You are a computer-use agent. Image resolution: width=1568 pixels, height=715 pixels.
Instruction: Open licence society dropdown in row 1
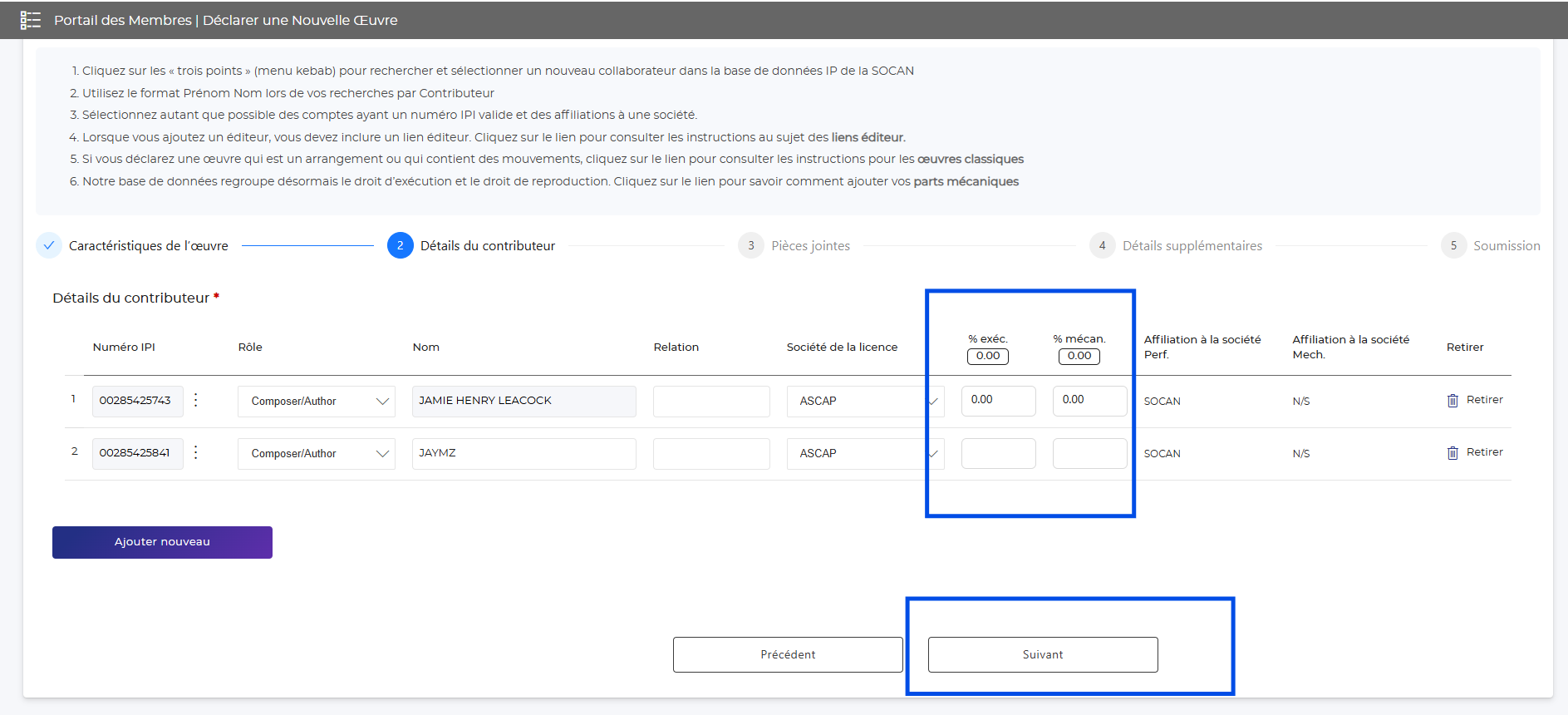pyautogui.click(x=864, y=402)
